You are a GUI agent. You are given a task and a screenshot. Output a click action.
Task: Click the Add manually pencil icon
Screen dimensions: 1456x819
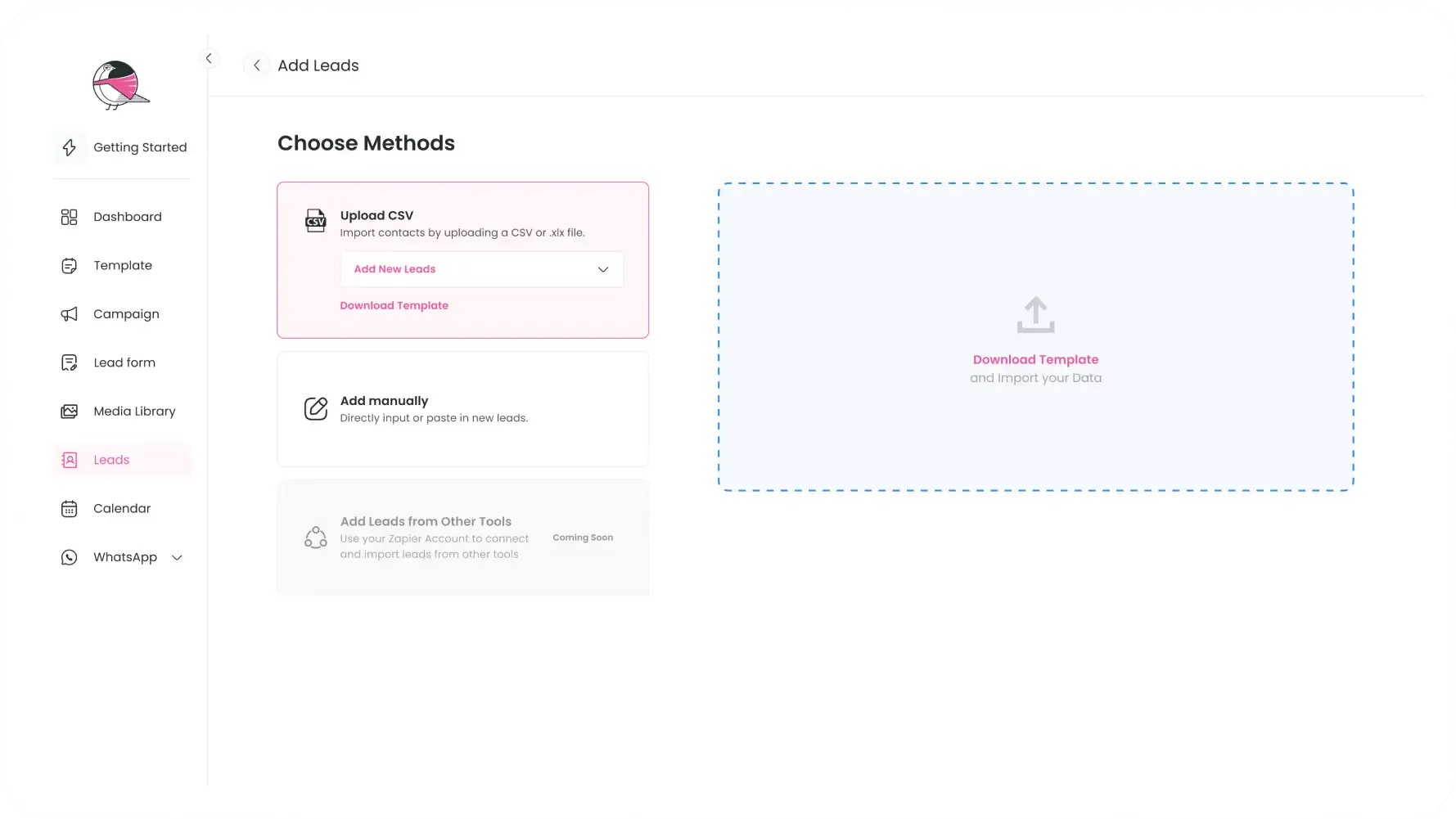tap(316, 407)
